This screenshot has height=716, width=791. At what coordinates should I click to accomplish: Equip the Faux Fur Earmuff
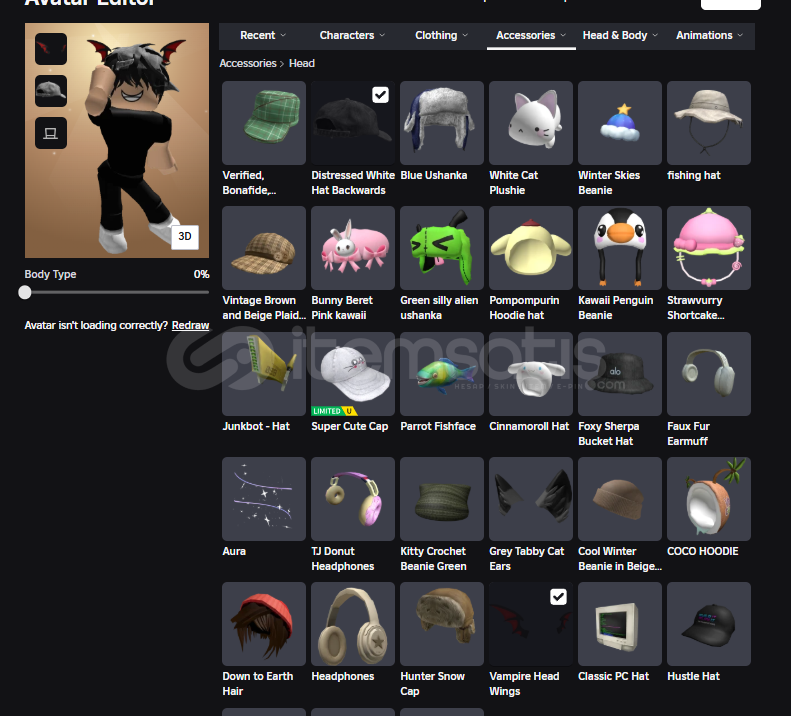pyautogui.click(x=709, y=374)
